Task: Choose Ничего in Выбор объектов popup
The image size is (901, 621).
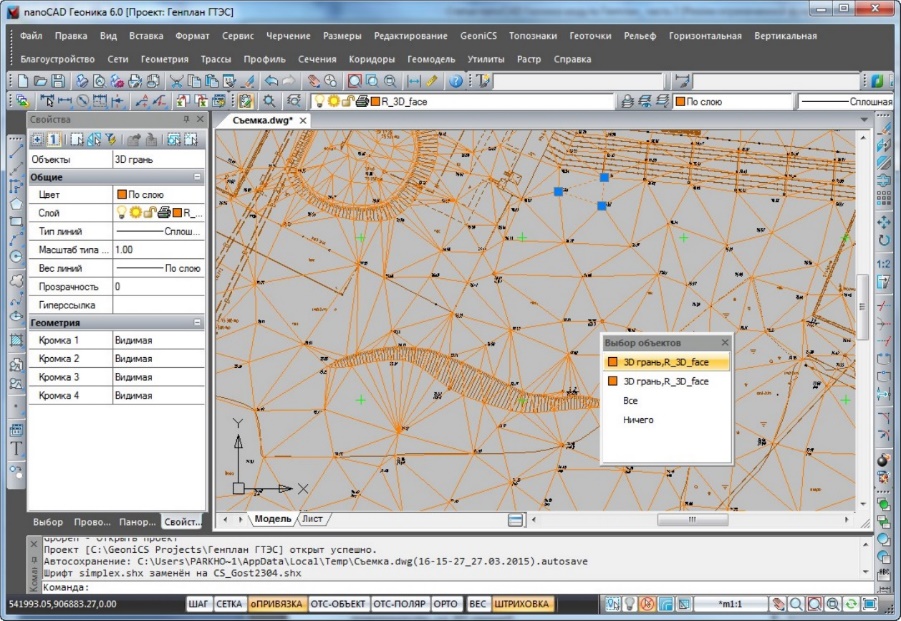Action: [x=638, y=420]
